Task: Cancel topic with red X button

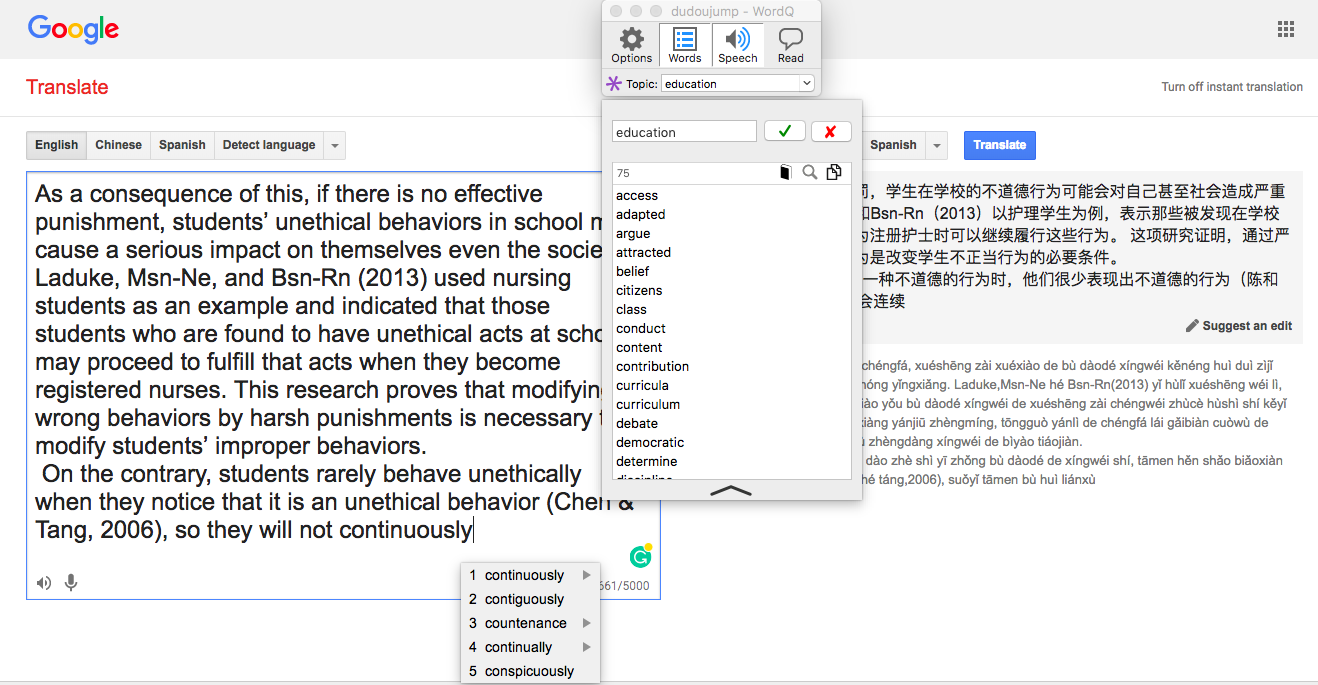Action: pos(831,132)
